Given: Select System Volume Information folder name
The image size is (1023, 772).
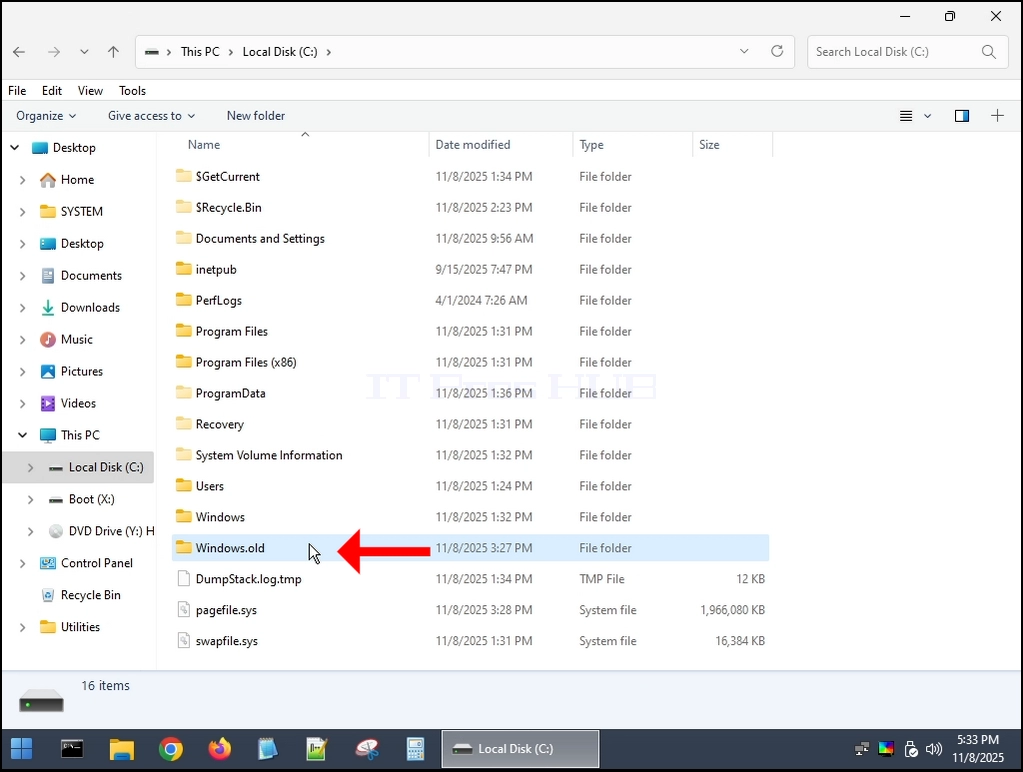Looking at the screenshot, I should click(269, 455).
